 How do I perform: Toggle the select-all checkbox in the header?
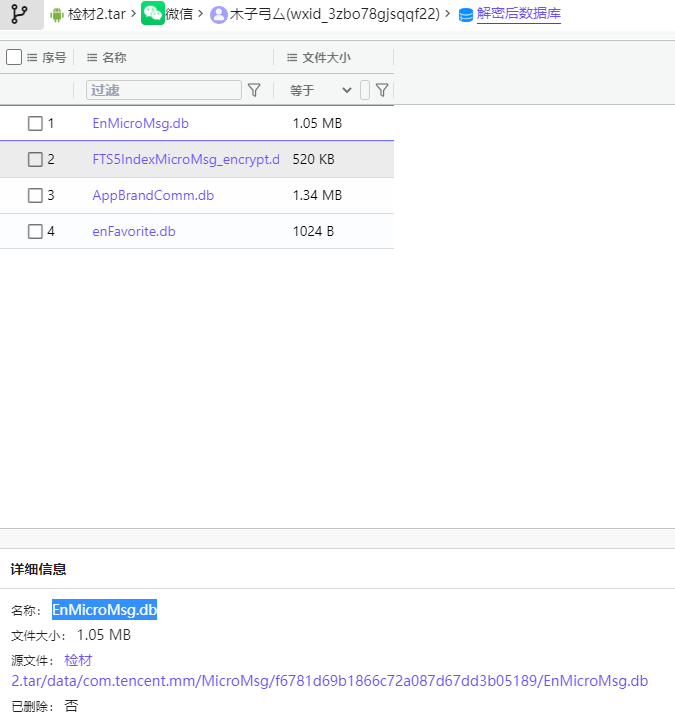tap(14, 57)
